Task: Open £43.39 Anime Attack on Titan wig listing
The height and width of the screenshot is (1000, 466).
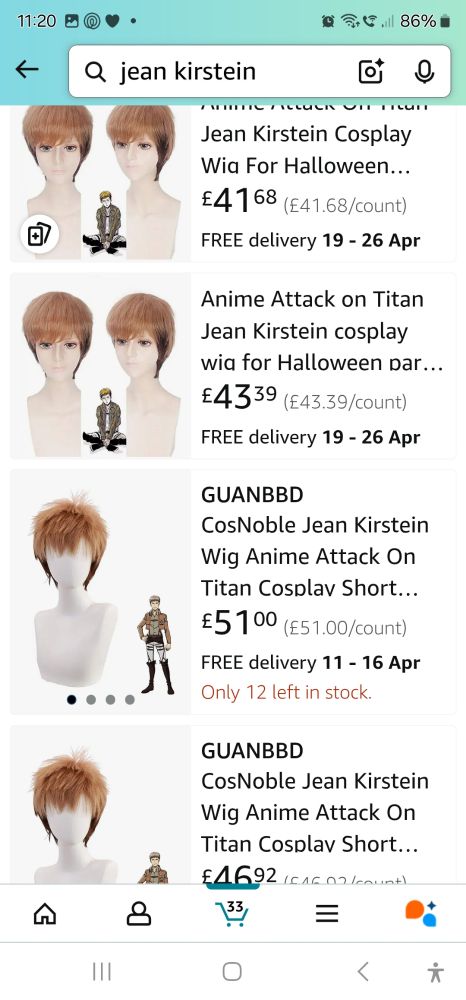Action: [322, 331]
